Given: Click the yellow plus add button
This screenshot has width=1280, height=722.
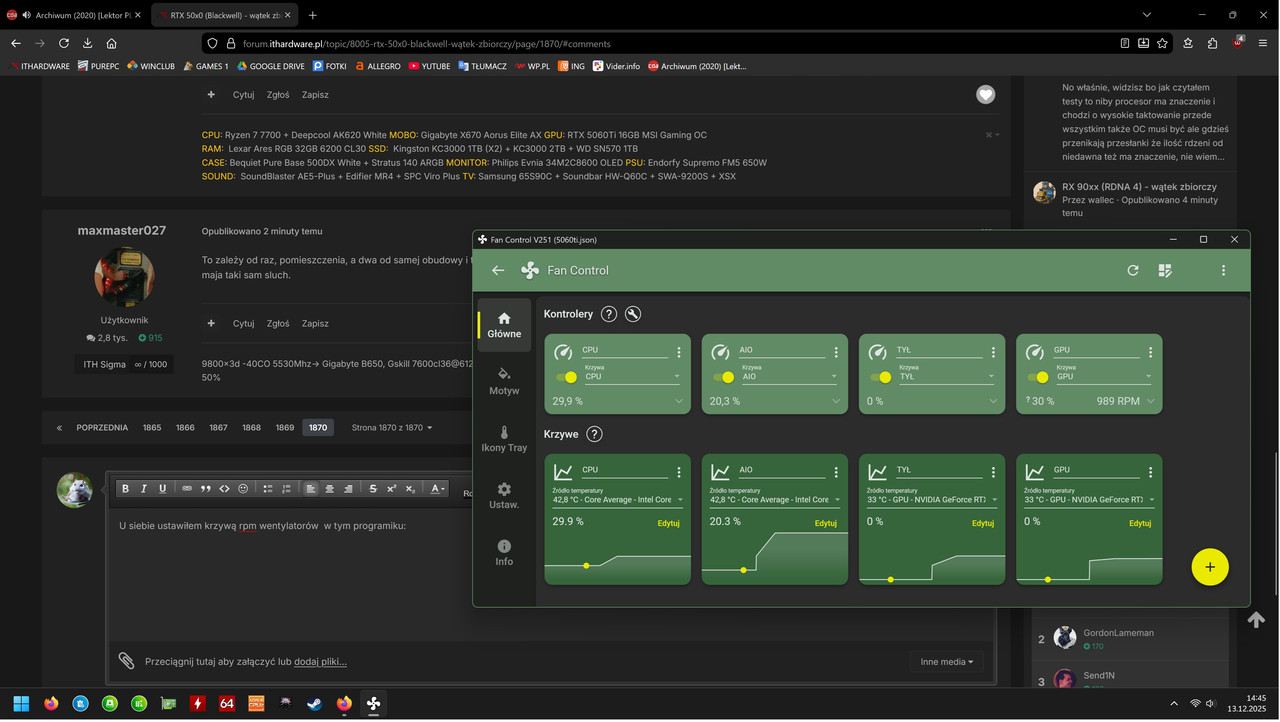Looking at the screenshot, I should click(x=1210, y=567).
